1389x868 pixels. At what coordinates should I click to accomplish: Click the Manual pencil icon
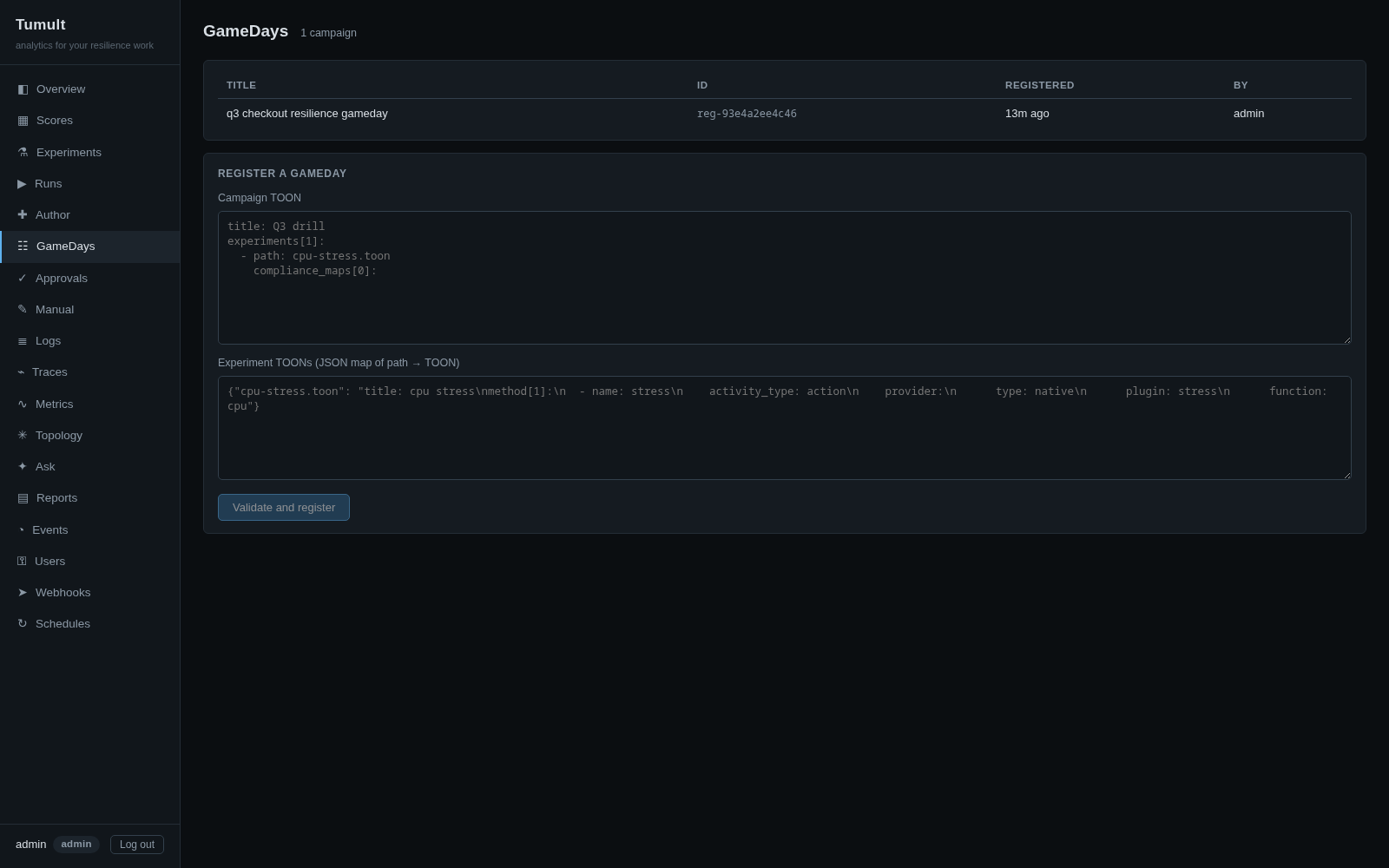coord(23,309)
